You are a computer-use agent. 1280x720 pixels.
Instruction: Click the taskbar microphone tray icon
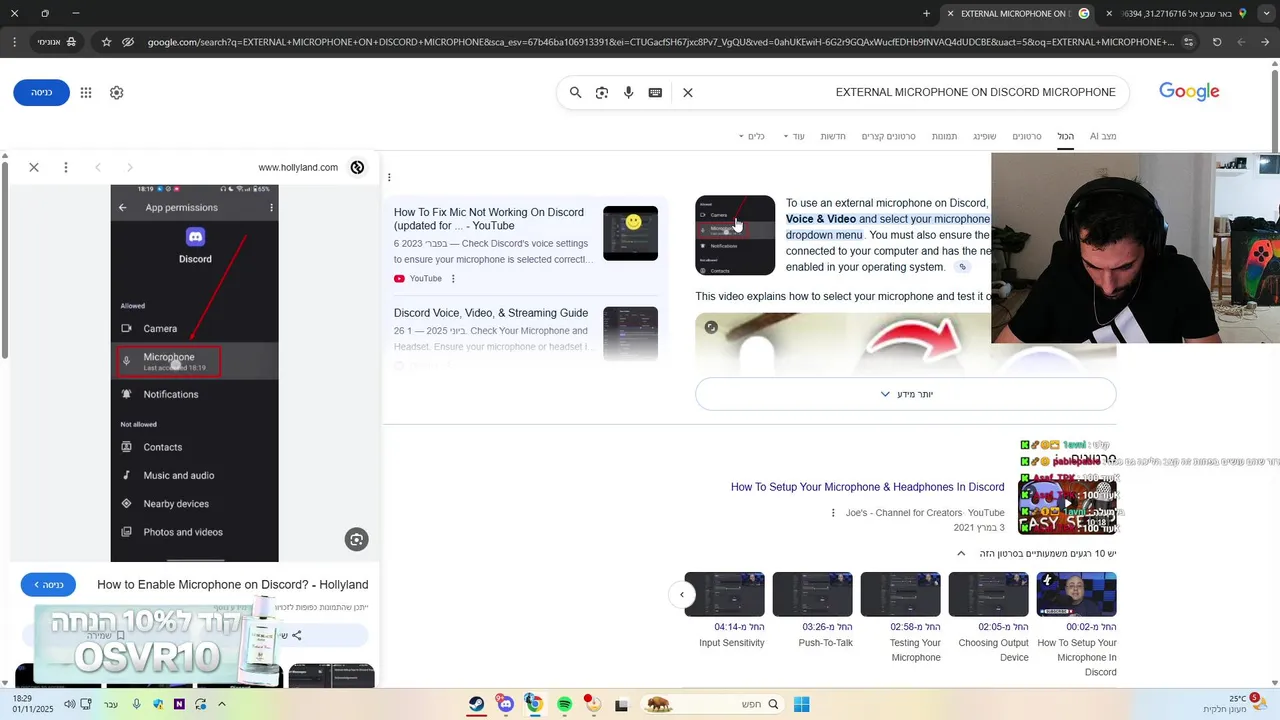pos(137,704)
